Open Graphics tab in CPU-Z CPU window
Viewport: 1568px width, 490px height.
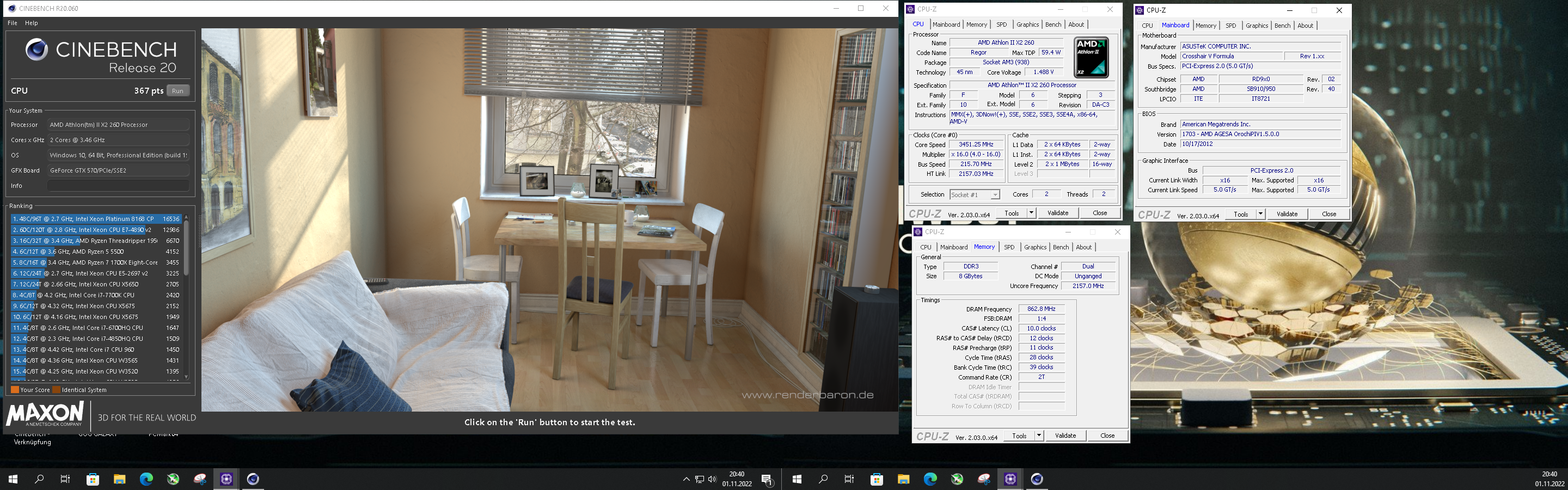coord(1027,24)
